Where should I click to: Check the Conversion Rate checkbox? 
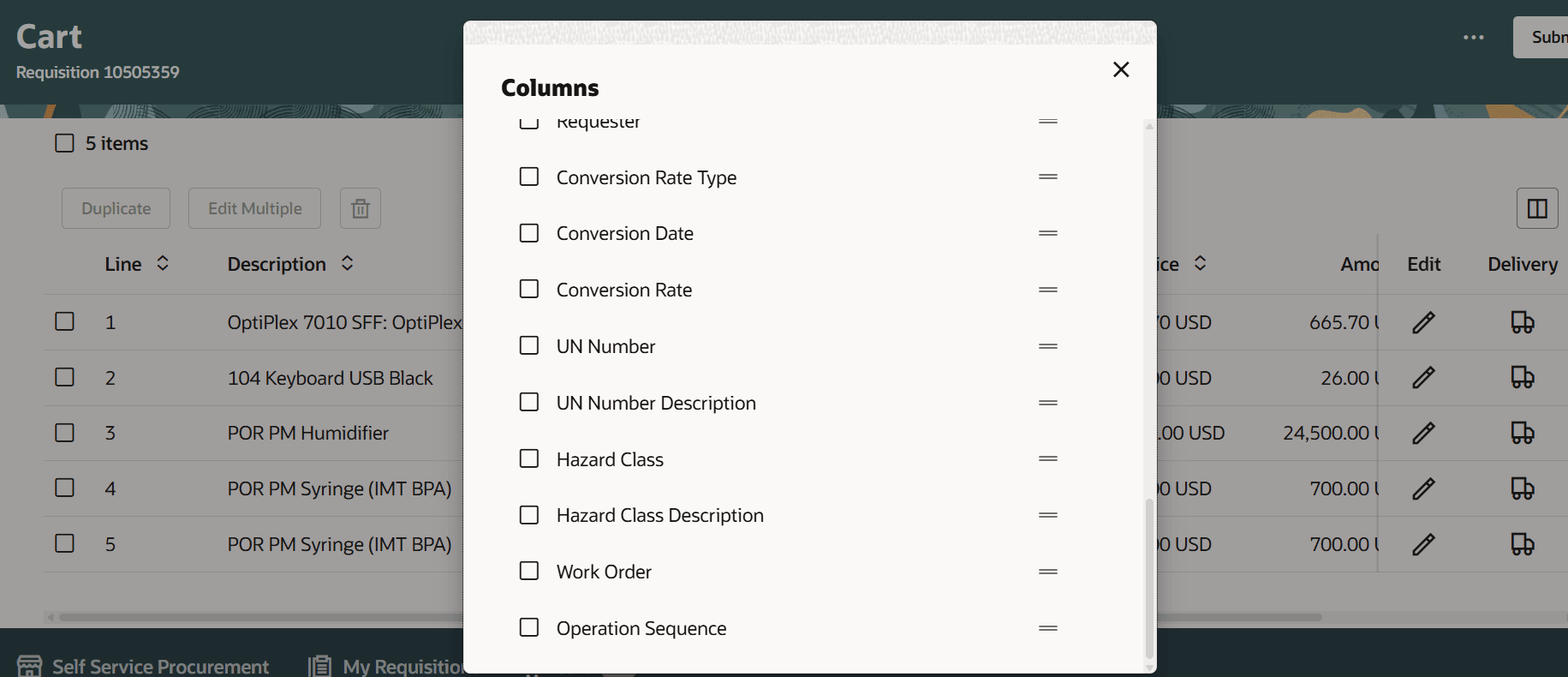pos(528,289)
